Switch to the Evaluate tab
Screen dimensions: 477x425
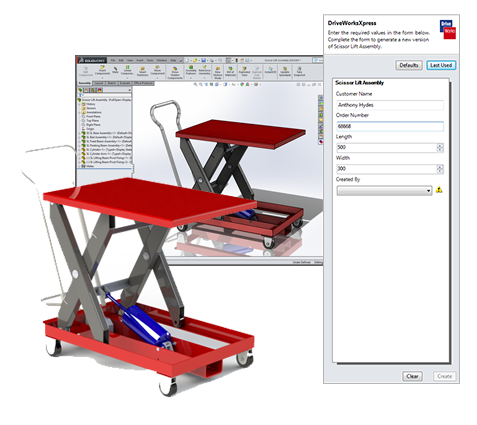[x=125, y=83]
